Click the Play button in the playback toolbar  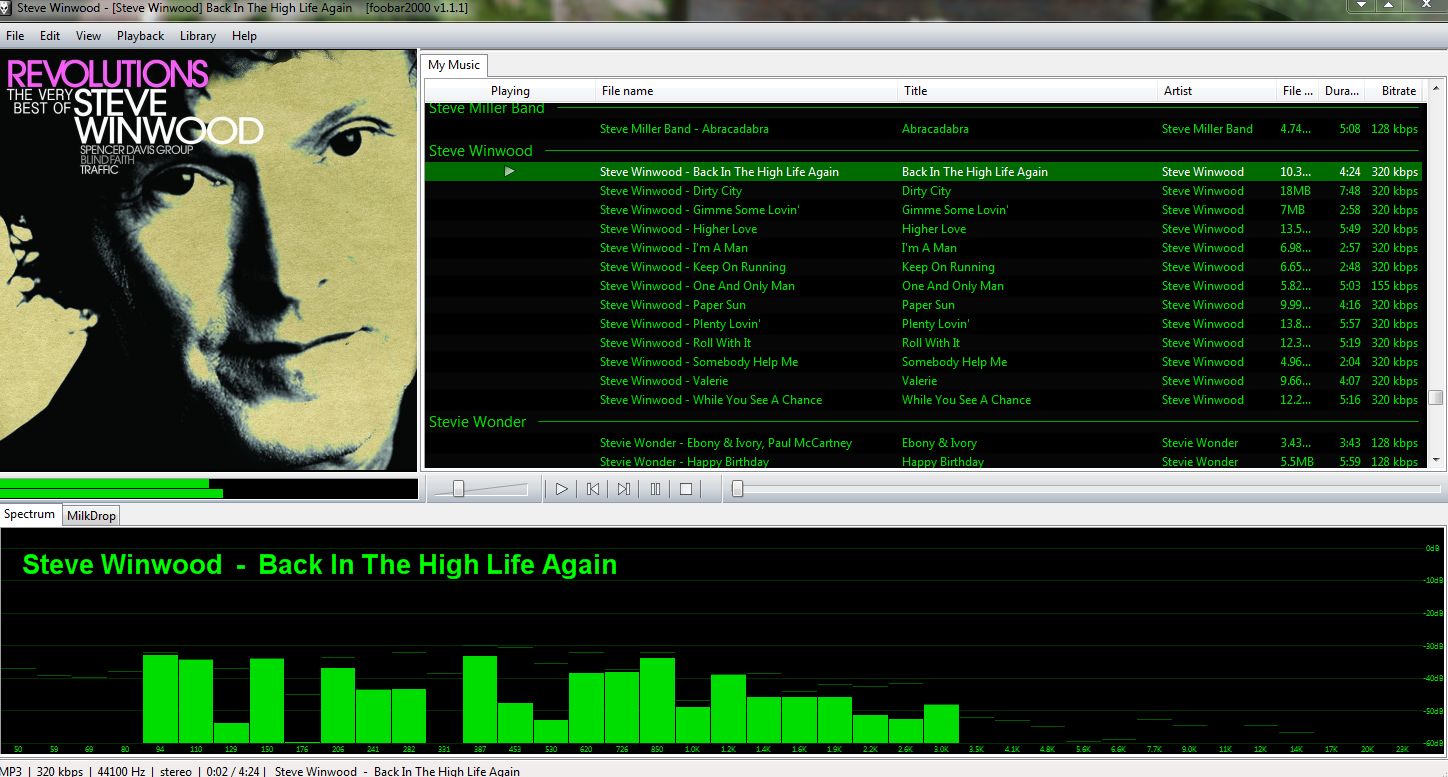coord(562,489)
